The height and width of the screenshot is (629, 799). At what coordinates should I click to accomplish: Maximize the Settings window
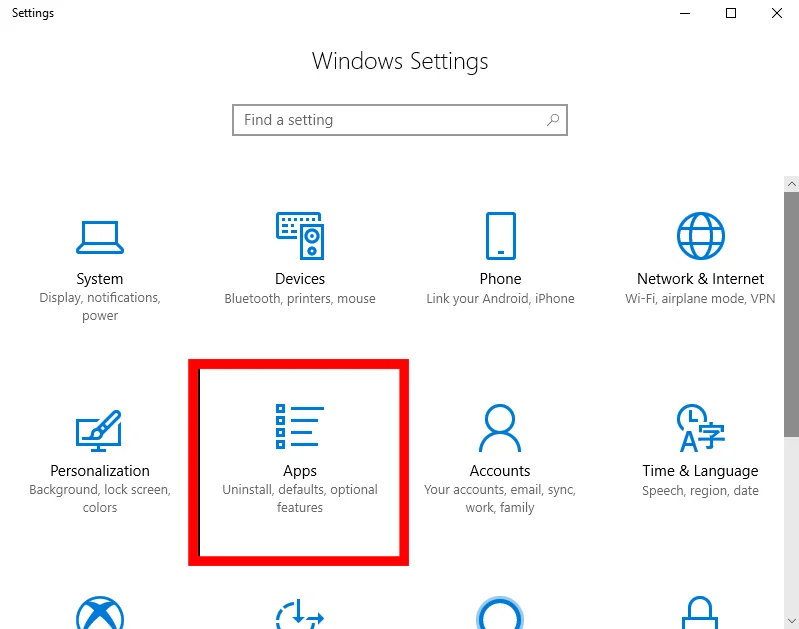(x=731, y=13)
